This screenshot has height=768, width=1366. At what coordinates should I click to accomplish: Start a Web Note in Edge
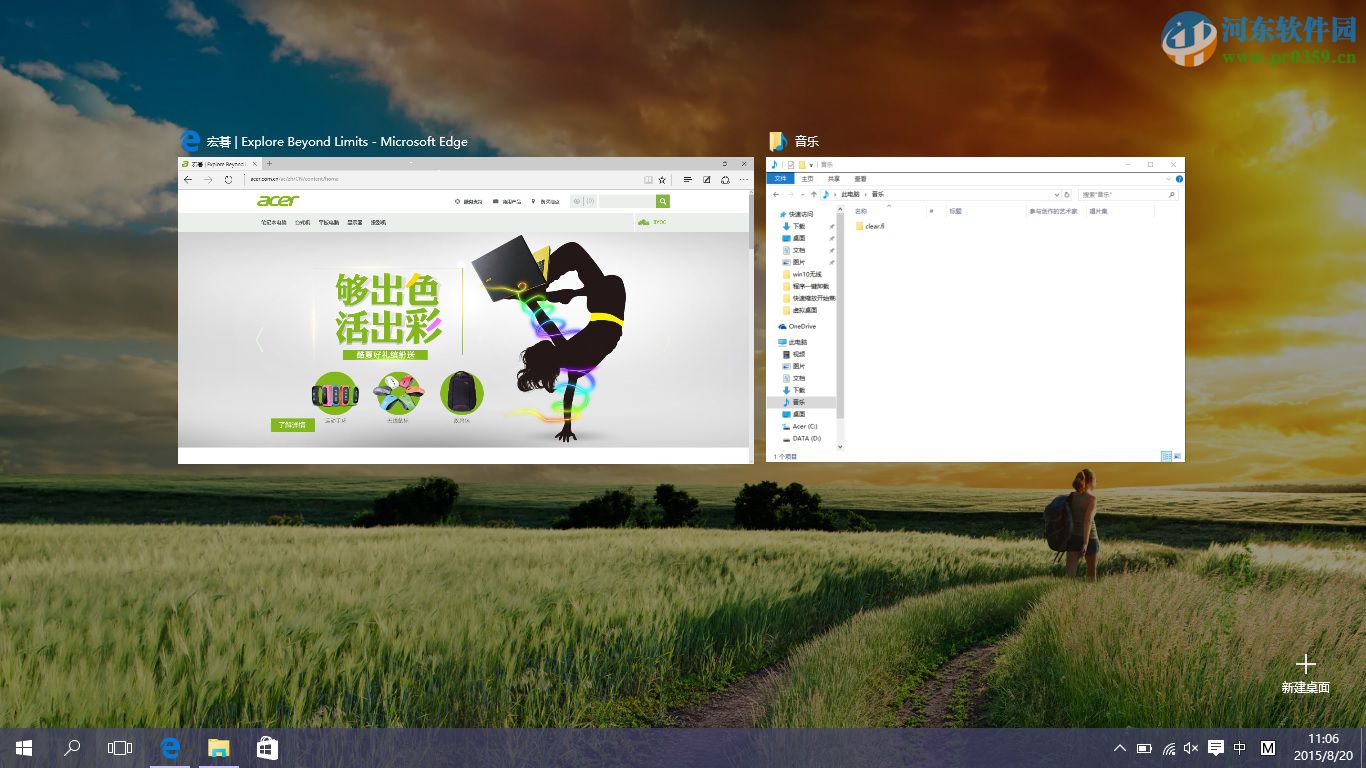pyautogui.click(x=707, y=180)
